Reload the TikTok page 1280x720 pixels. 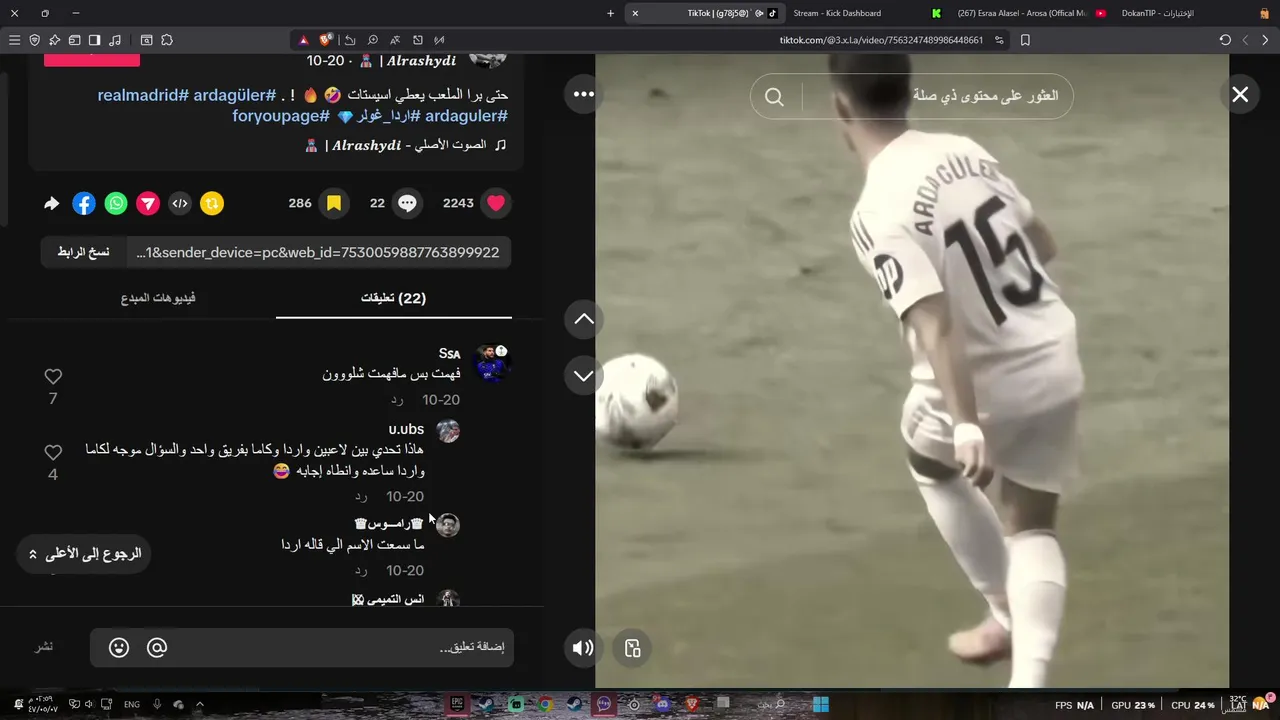pos(1225,40)
